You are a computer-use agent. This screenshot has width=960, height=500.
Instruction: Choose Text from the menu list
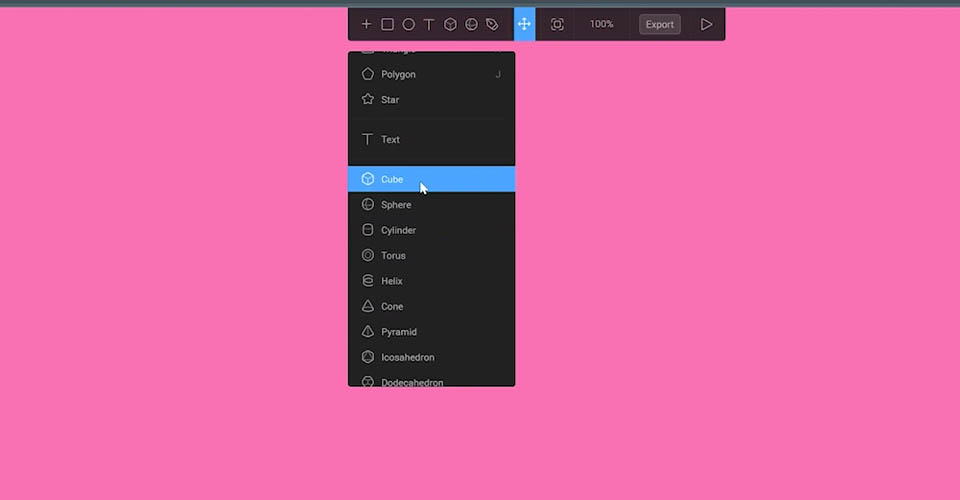coord(432,140)
